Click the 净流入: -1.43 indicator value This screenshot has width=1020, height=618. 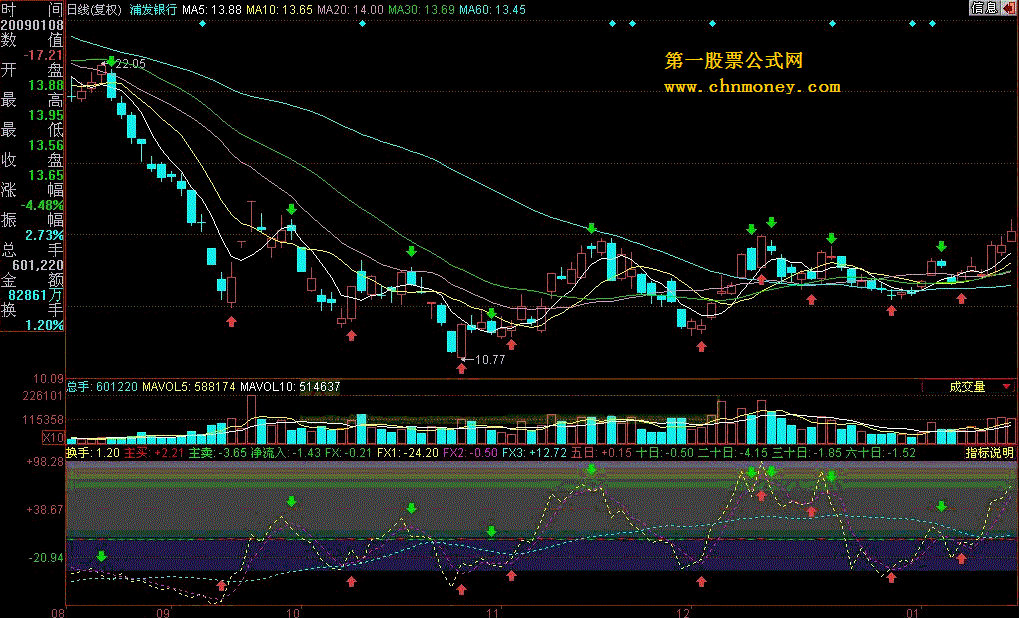coord(286,453)
